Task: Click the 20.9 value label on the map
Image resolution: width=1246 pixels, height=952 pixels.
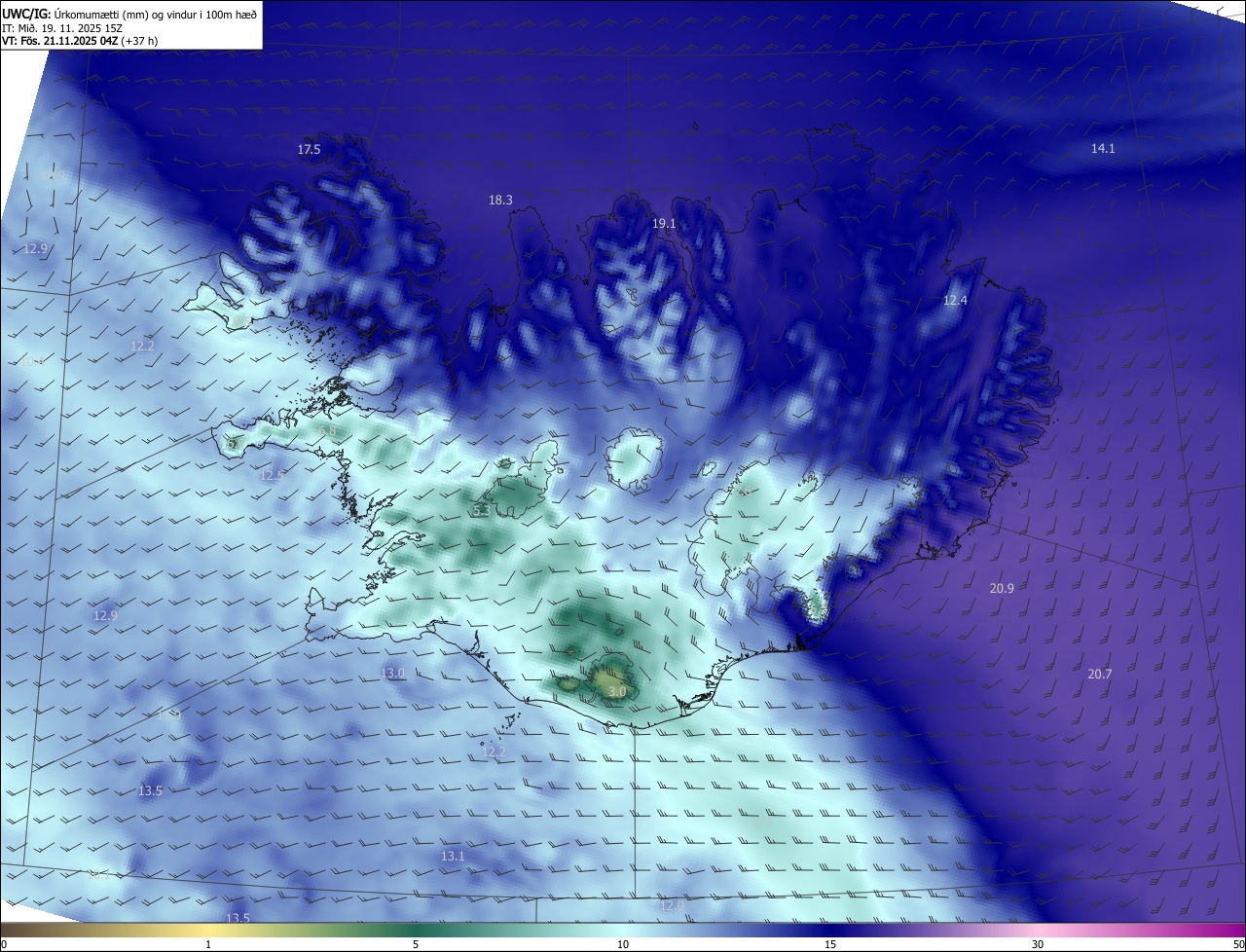Action: [x=1002, y=588]
